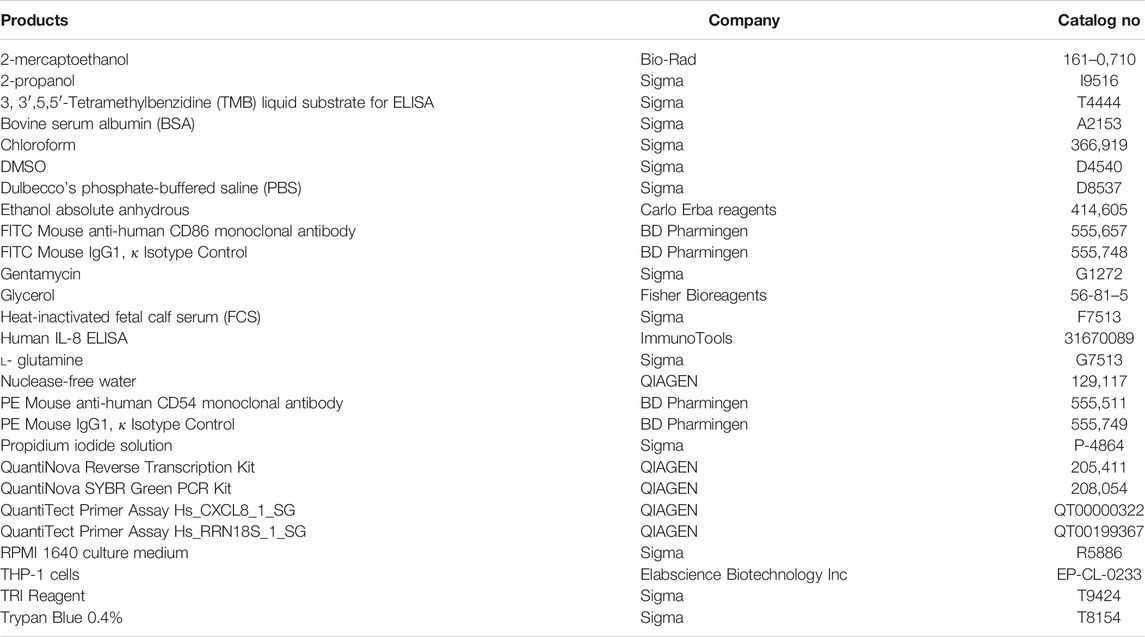Select FITC Mouse anti-human CD86 antibody row

[572, 232]
